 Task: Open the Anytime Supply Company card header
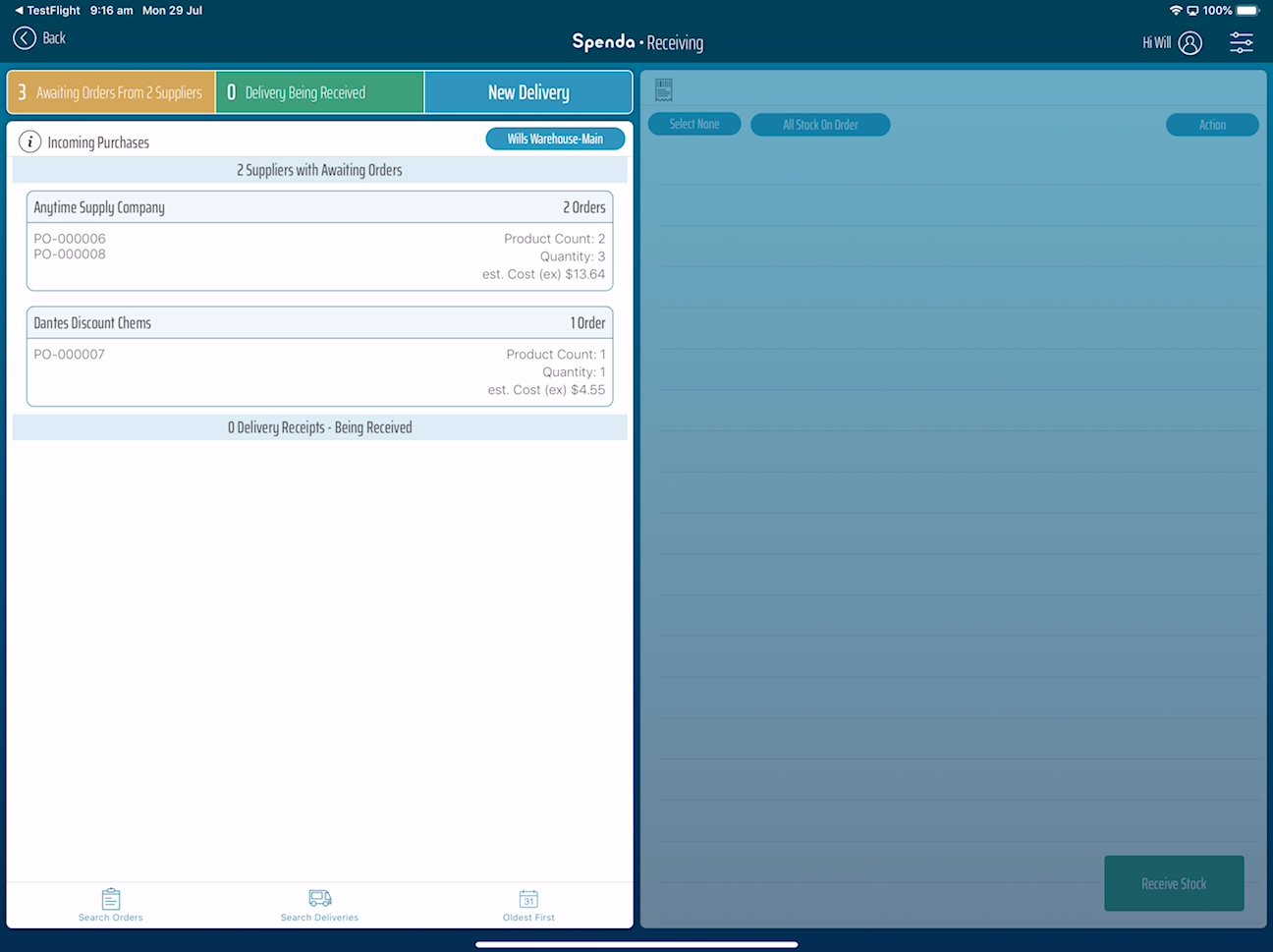[x=320, y=207]
